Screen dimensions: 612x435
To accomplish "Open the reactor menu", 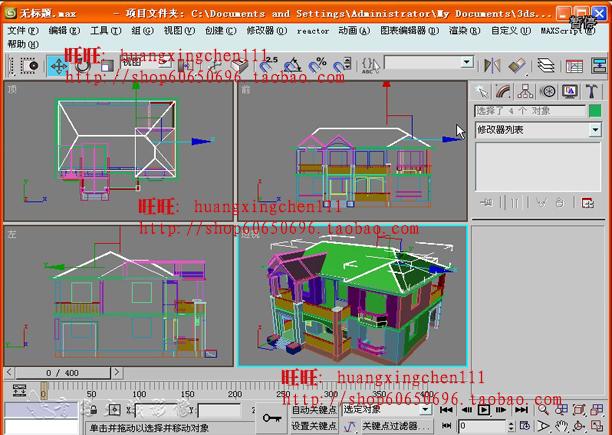I will click(x=313, y=31).
